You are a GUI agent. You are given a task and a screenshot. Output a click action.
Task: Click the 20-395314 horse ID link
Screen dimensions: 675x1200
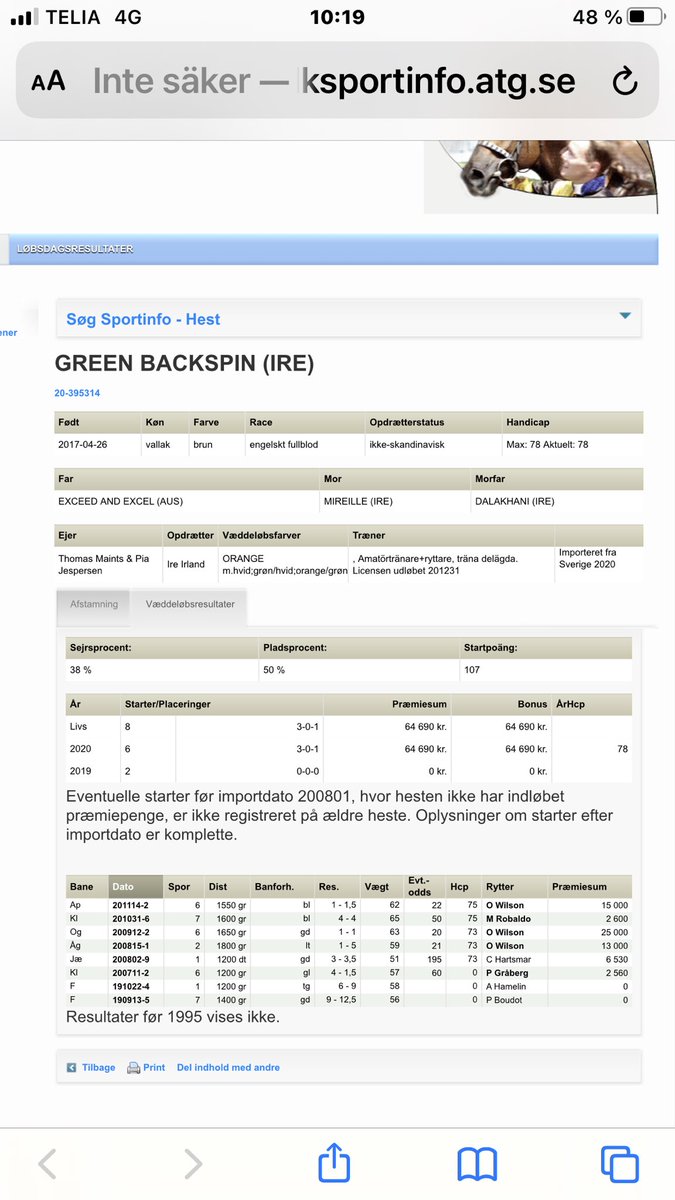[77, 393]
